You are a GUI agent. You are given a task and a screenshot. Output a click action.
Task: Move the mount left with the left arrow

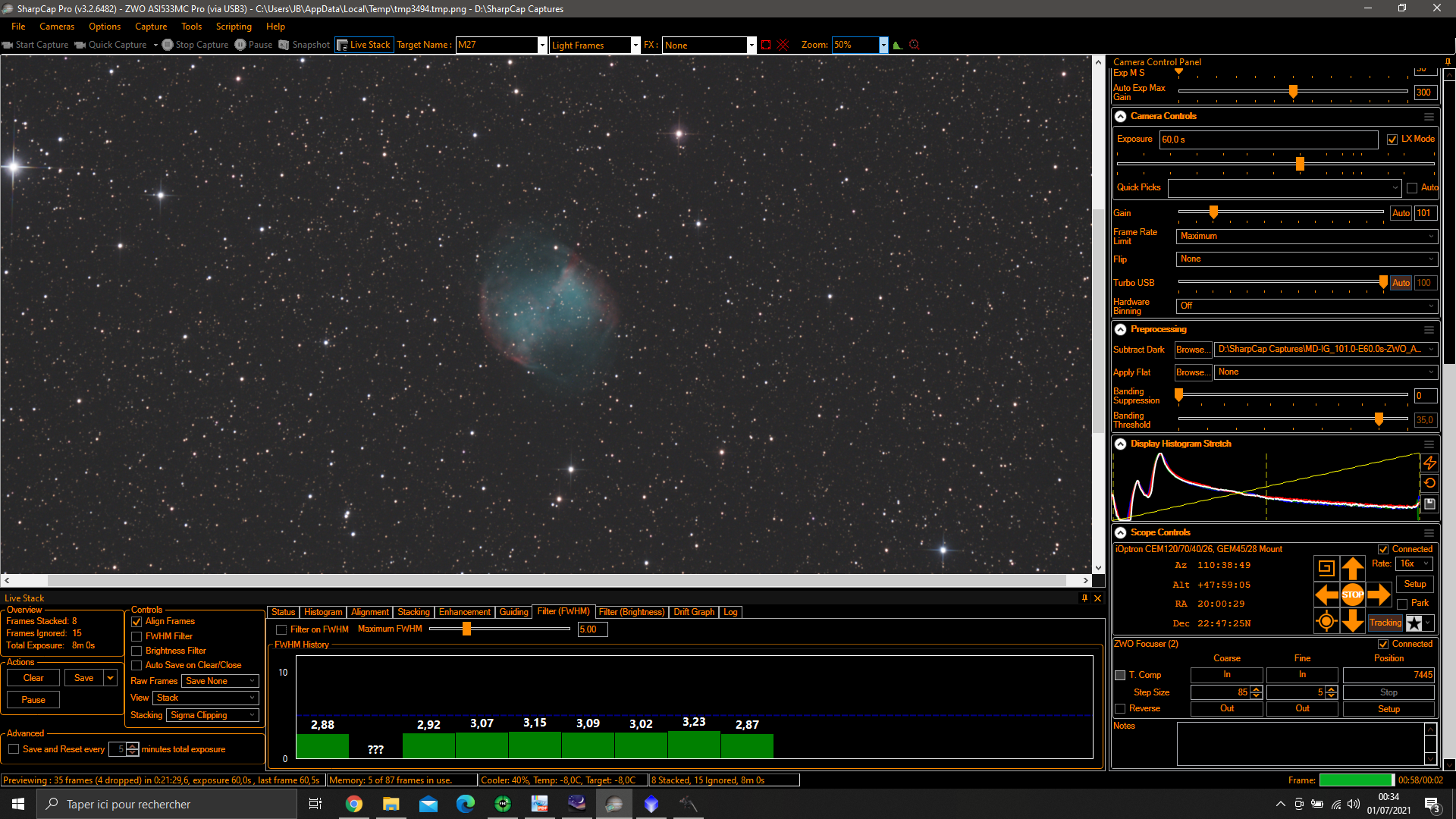[x=1326, y=595]
